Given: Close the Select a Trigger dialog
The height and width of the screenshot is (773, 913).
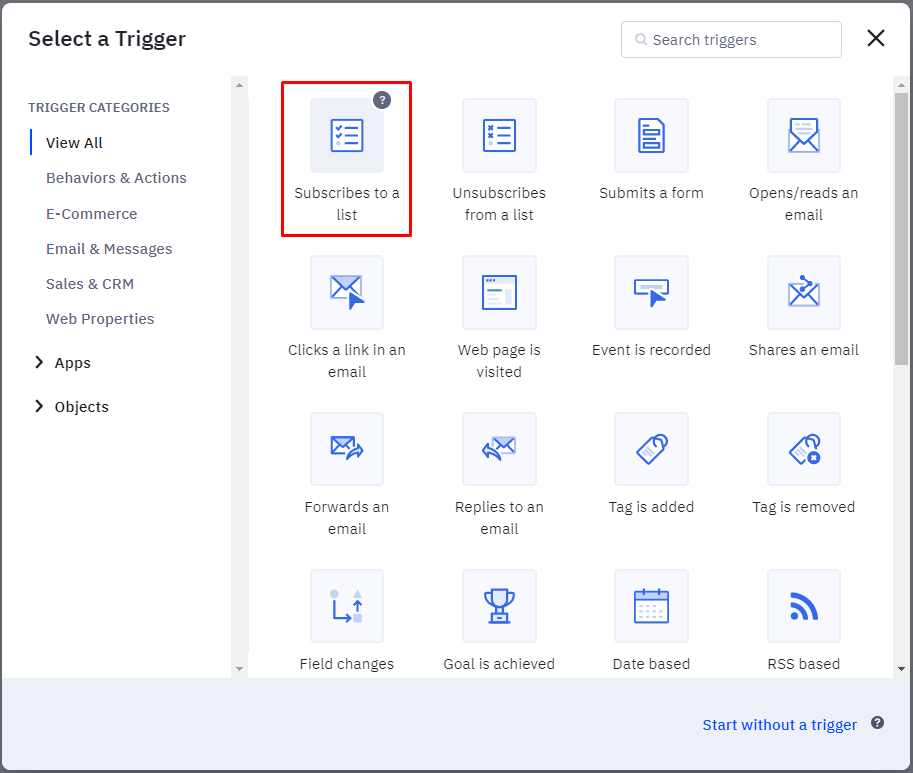Looking at the screenshot, I should (x=876, y=39).
